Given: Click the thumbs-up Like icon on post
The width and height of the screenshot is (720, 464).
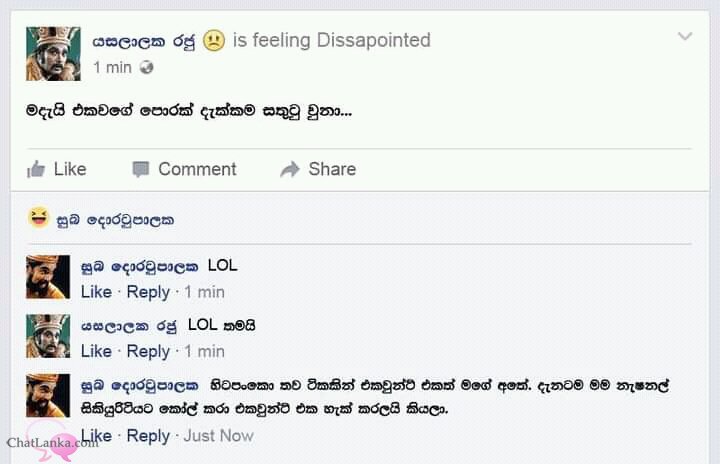Looking at the screenshot, I should [36, 169].
